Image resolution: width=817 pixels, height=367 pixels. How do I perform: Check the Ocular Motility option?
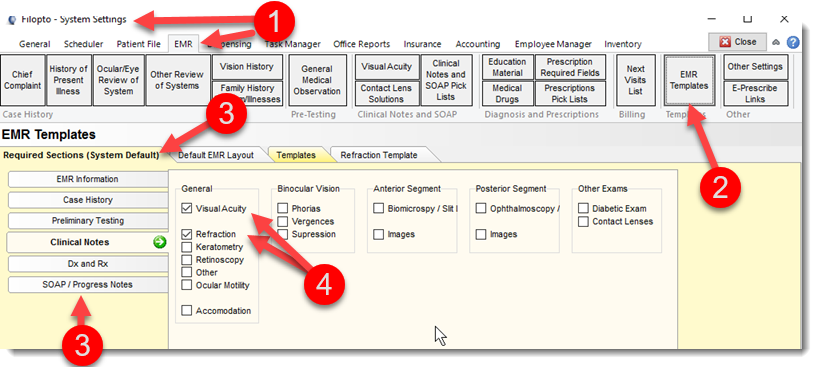point(187,285)
